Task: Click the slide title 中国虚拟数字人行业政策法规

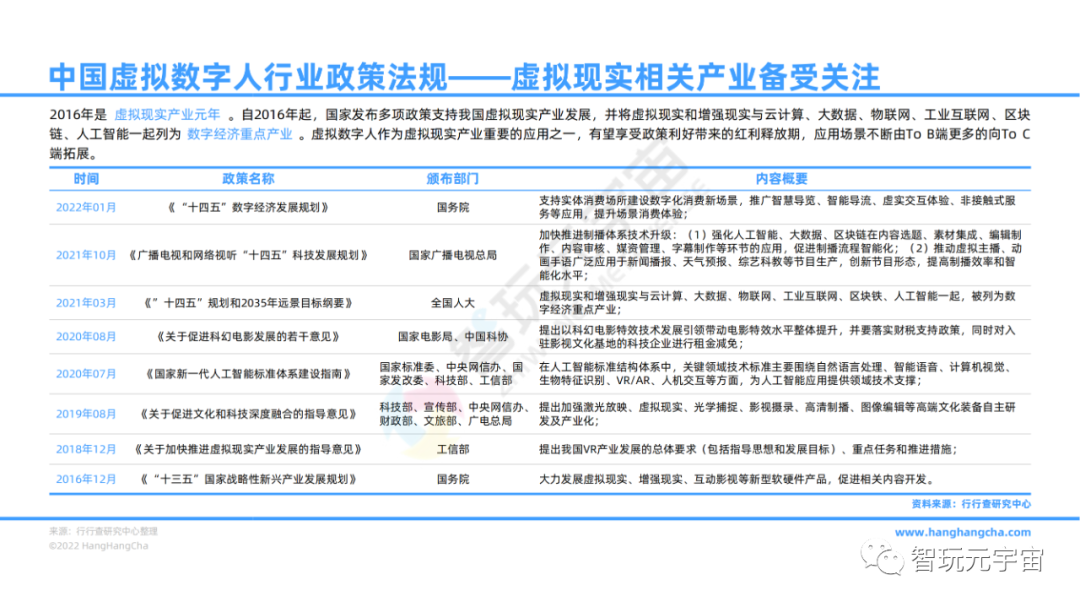Action: click(x=249, y=77)
